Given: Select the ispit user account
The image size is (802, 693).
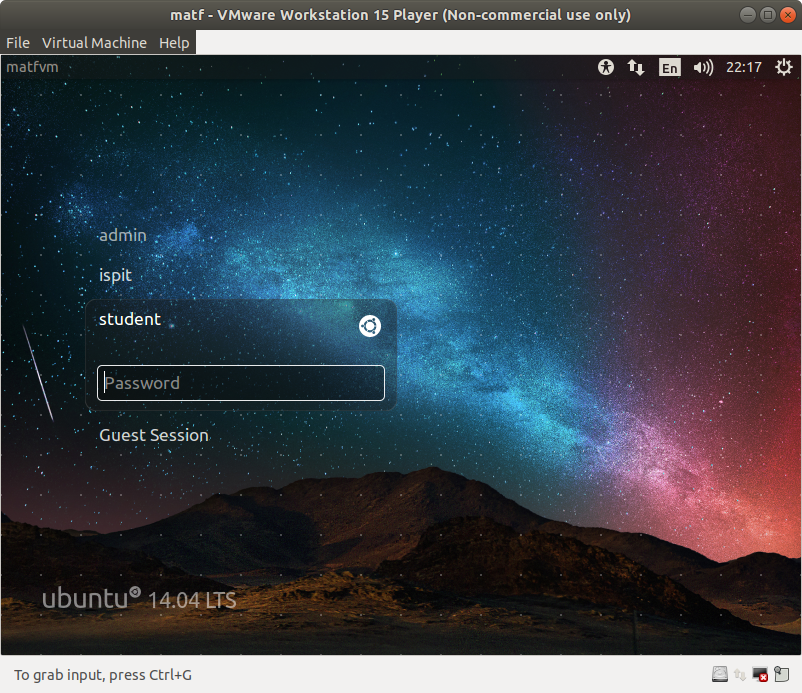Looking at the screenshot, I should tap(115, 275).
